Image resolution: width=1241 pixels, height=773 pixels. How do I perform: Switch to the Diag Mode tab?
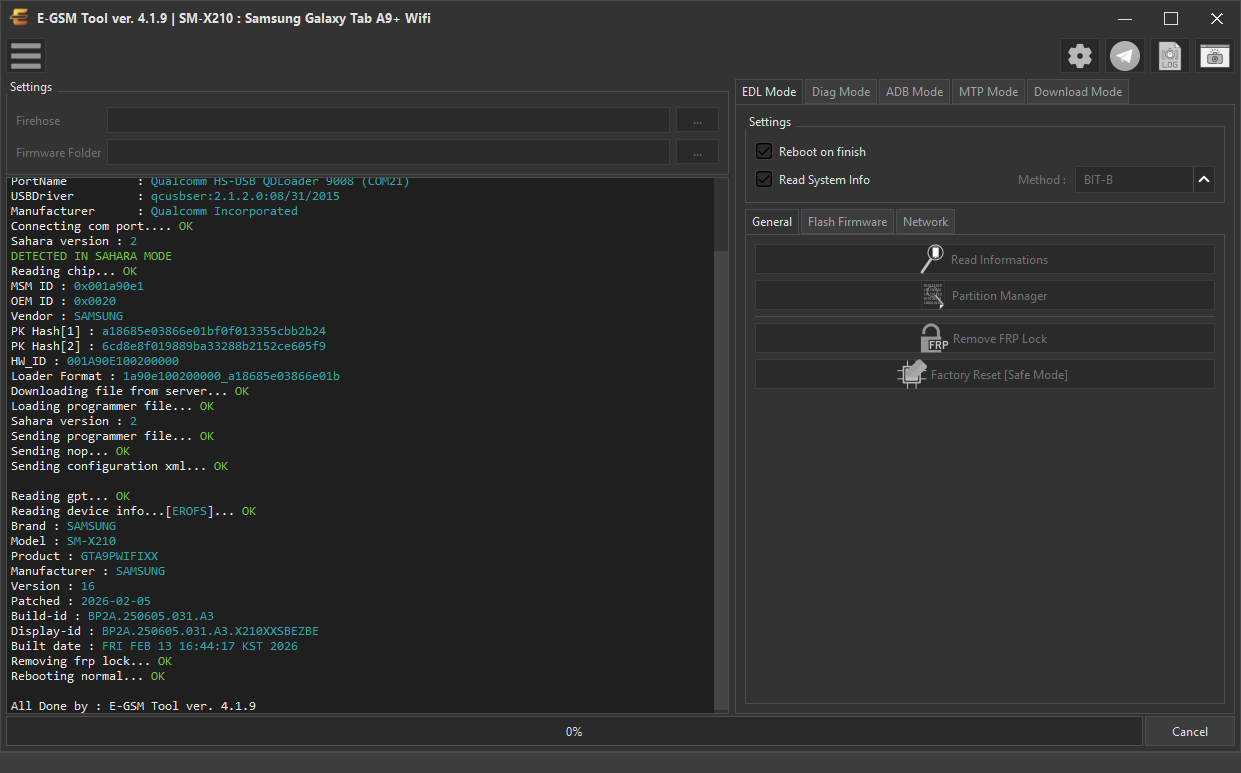(841, 91)
